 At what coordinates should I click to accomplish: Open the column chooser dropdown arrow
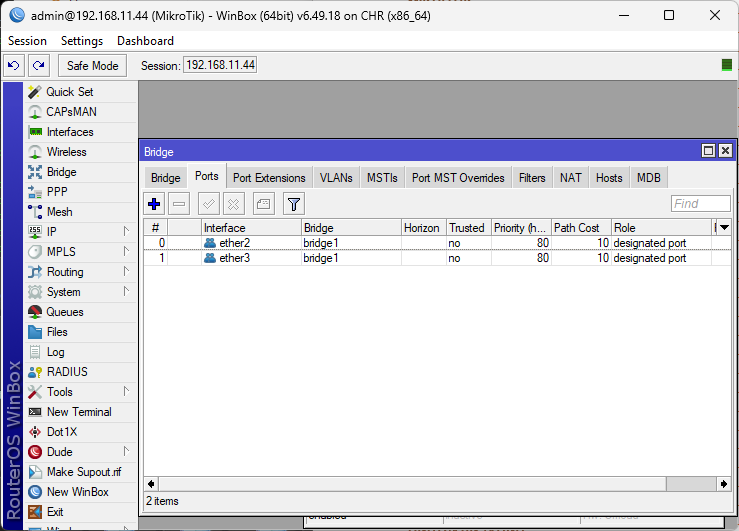click(x=724, y=228)
